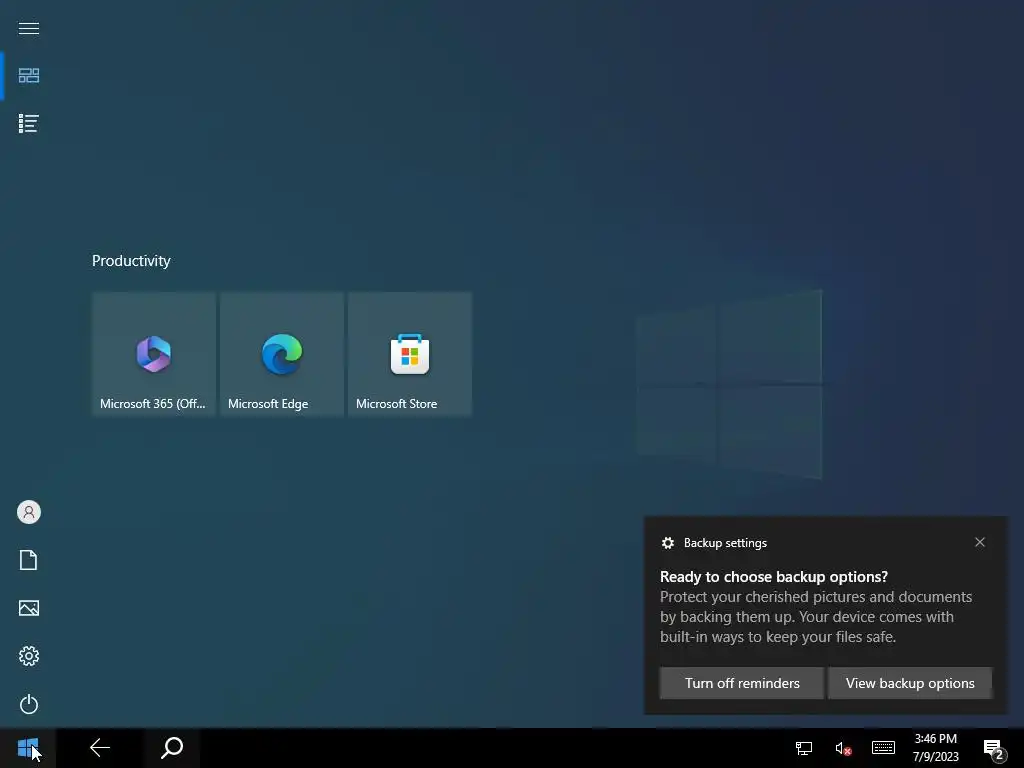
Task: Open Settings gear in Start sidebar
Action: (29, 656)
